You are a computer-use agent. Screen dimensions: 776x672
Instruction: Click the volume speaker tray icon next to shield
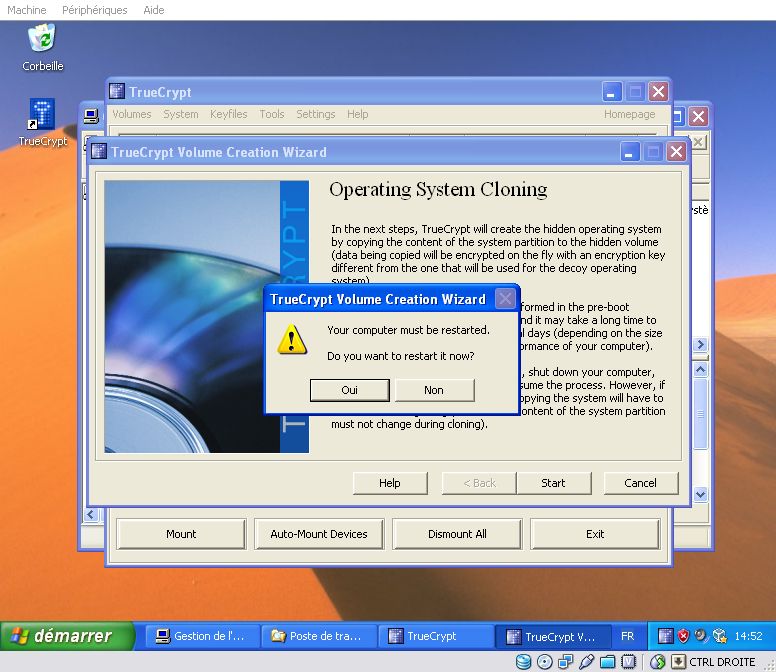click(x=701, y=635)
